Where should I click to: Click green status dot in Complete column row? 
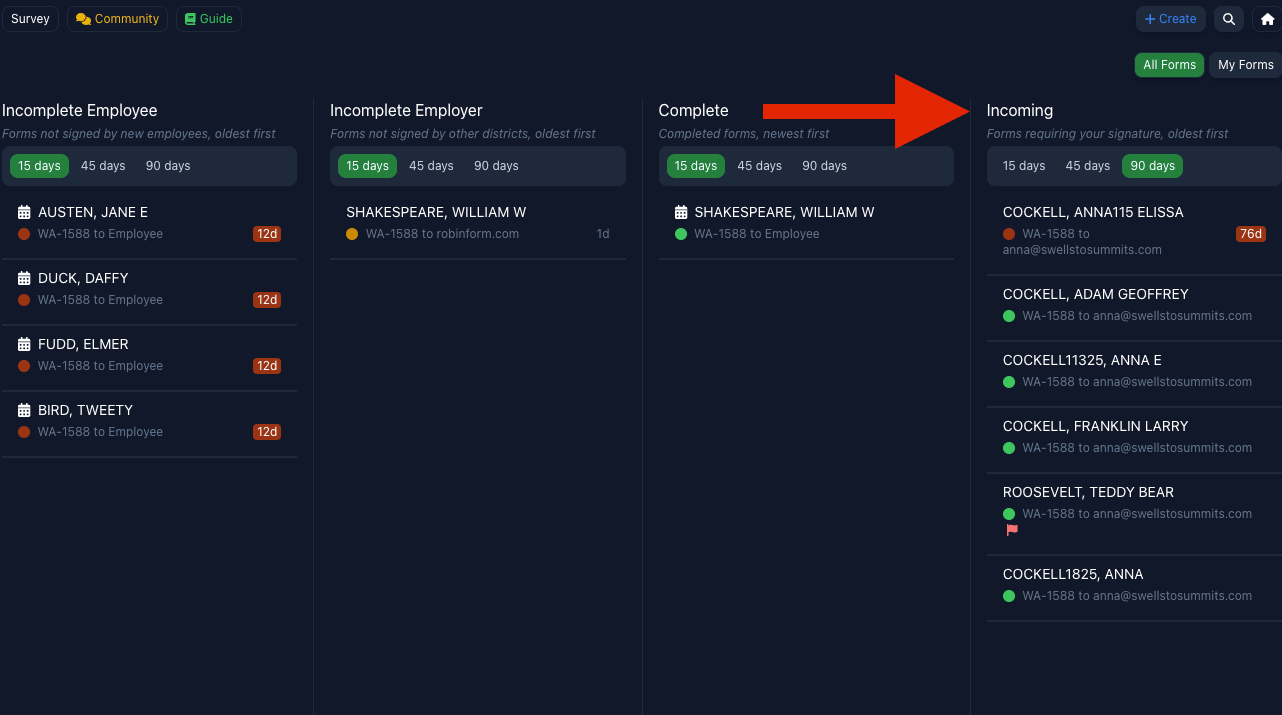(681, 234)
